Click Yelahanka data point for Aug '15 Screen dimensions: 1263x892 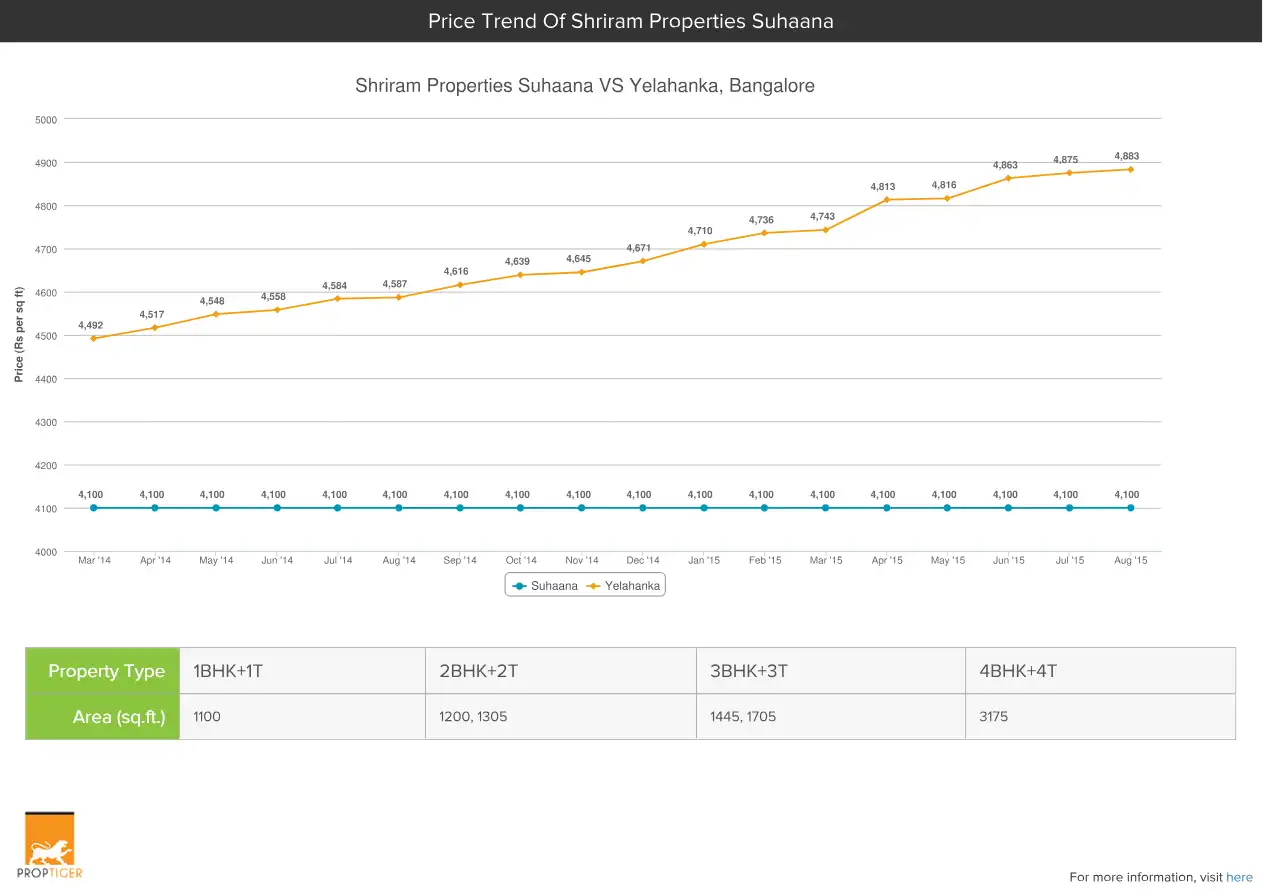tap(1130, 169)
